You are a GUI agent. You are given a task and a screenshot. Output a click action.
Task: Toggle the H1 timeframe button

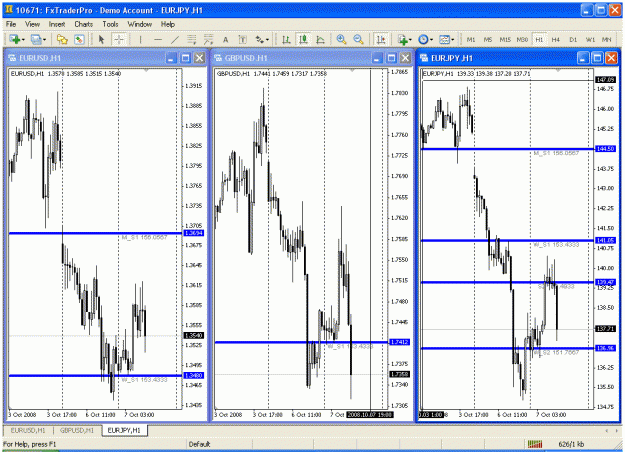point(539,39)
